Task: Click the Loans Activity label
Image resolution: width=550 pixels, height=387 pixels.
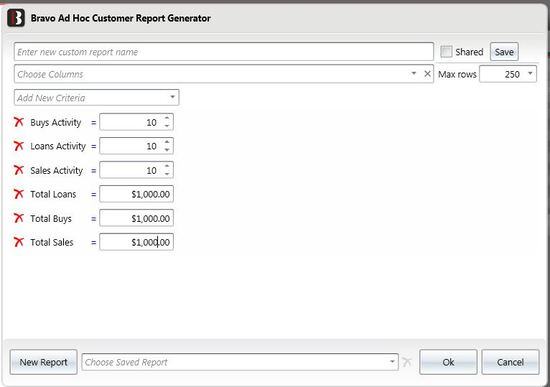Action: (58, 146)
